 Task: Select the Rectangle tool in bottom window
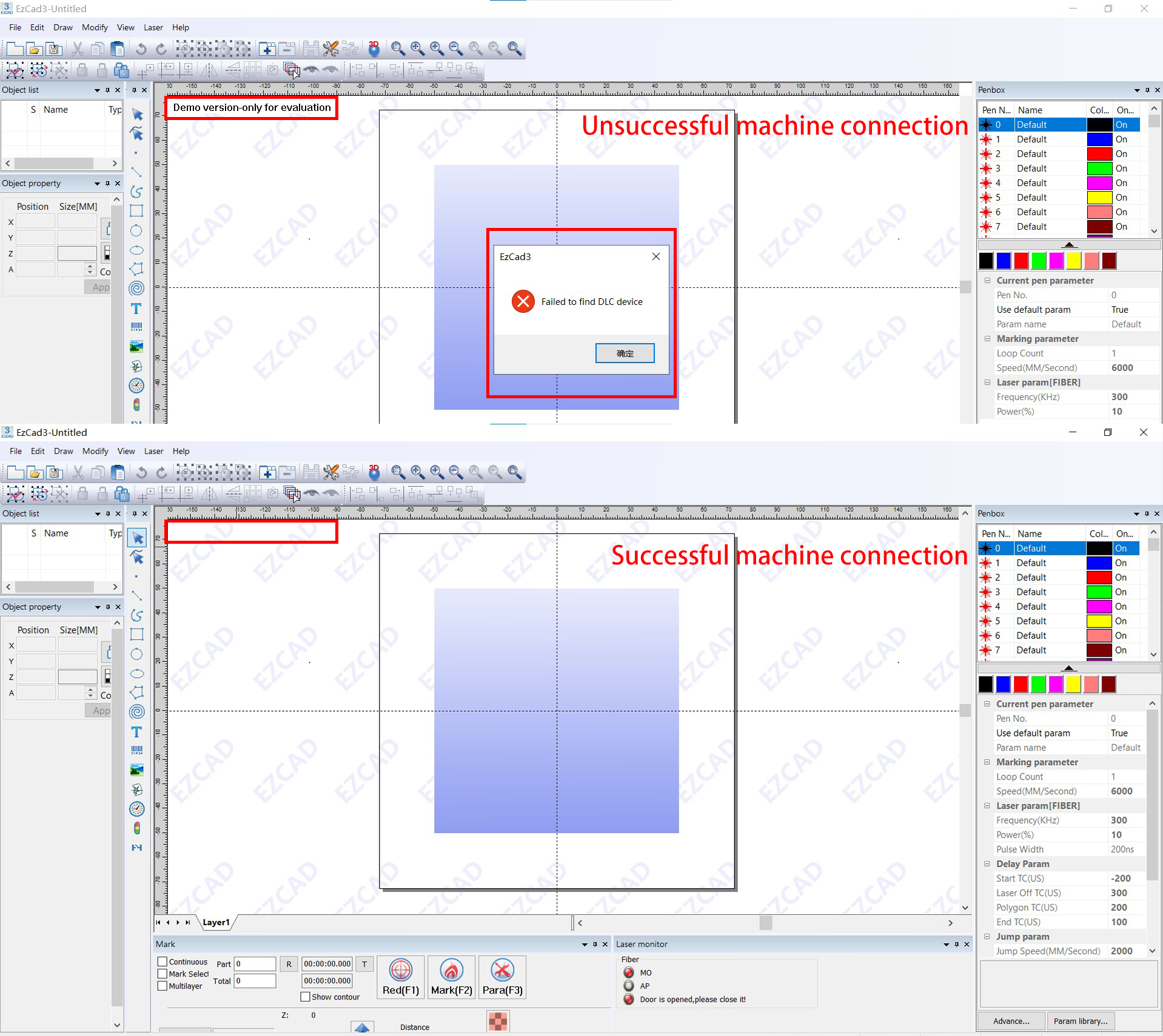coord(137,635)
